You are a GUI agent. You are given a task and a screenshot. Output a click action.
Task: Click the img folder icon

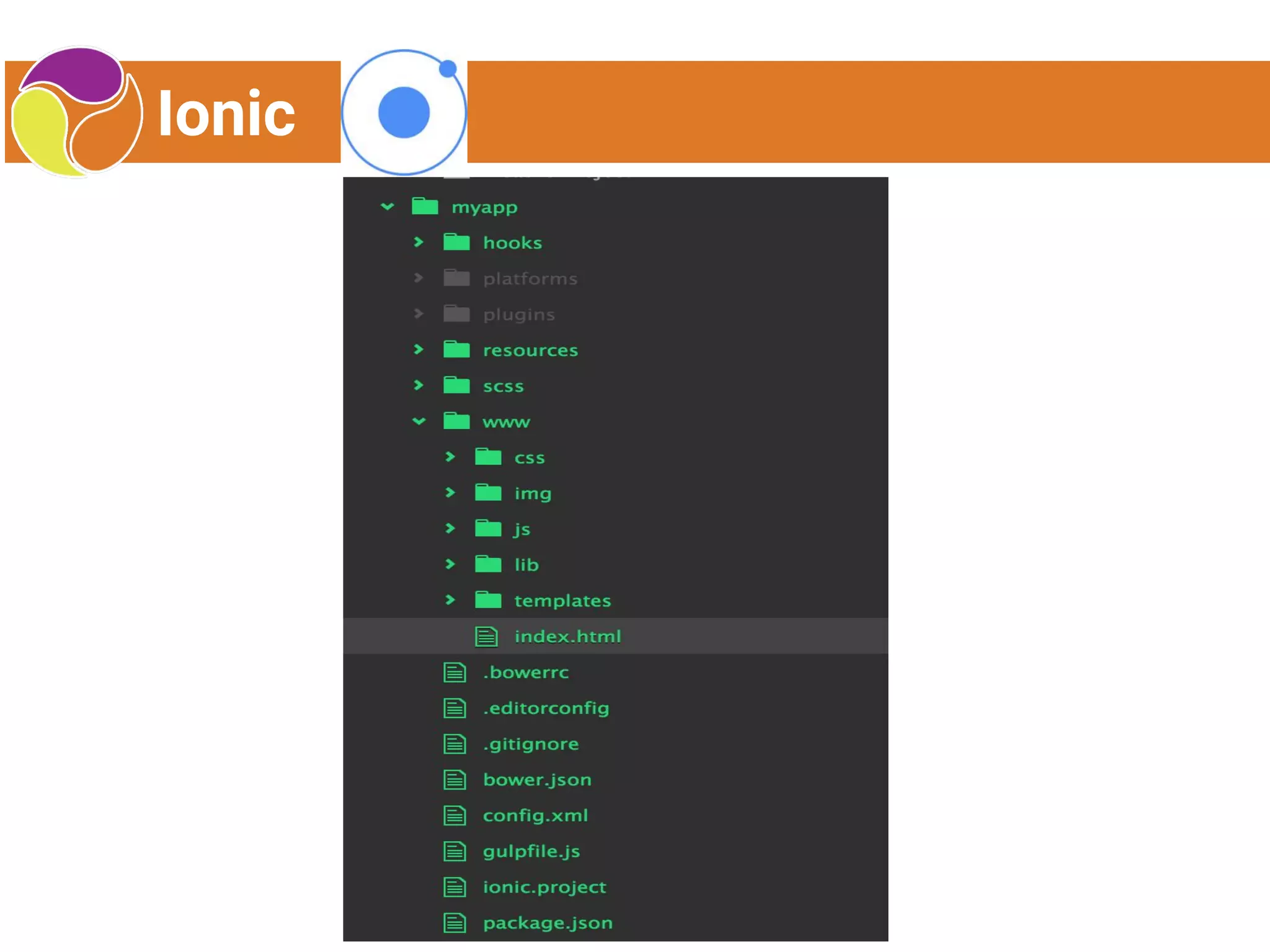pyautogui.click(x=489, y=493)
